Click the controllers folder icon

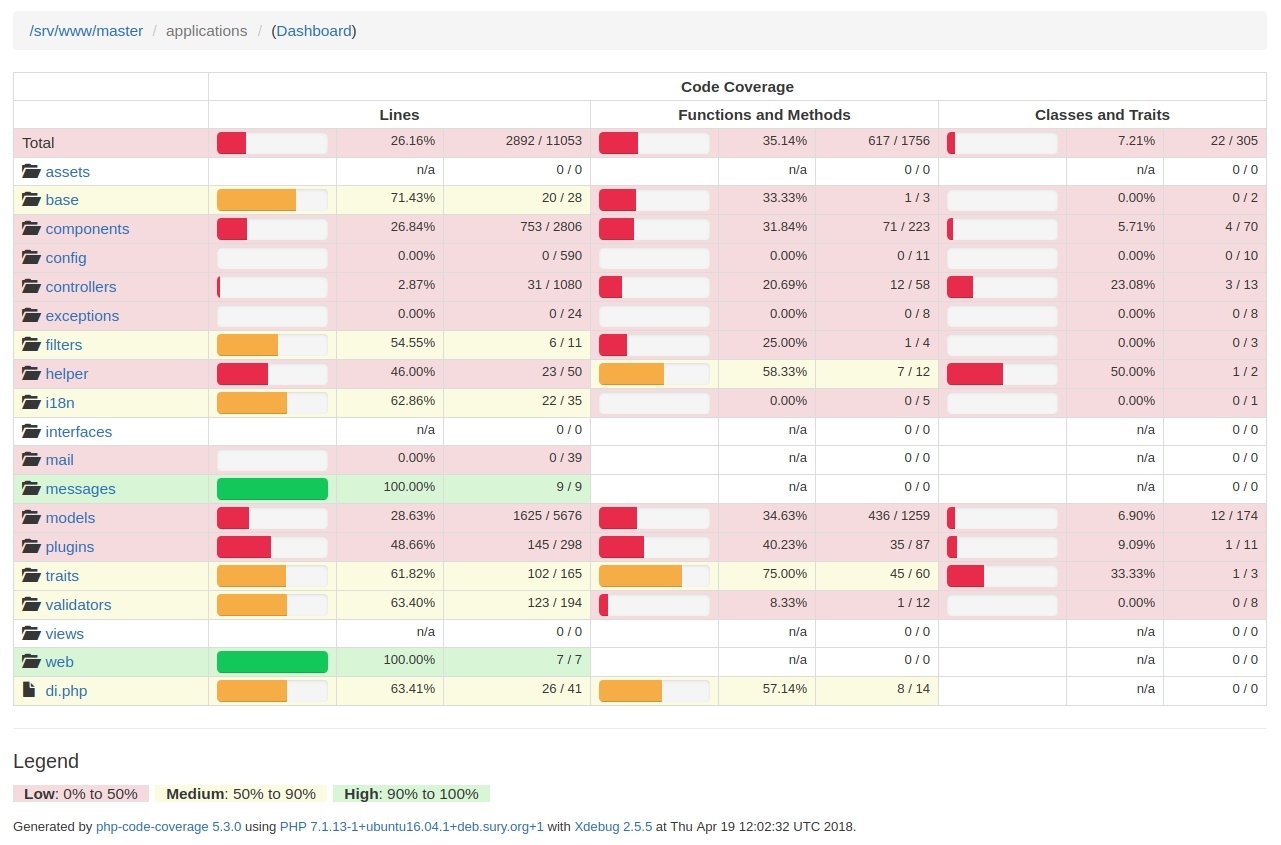pyautogui.click(x=30, y=287)
